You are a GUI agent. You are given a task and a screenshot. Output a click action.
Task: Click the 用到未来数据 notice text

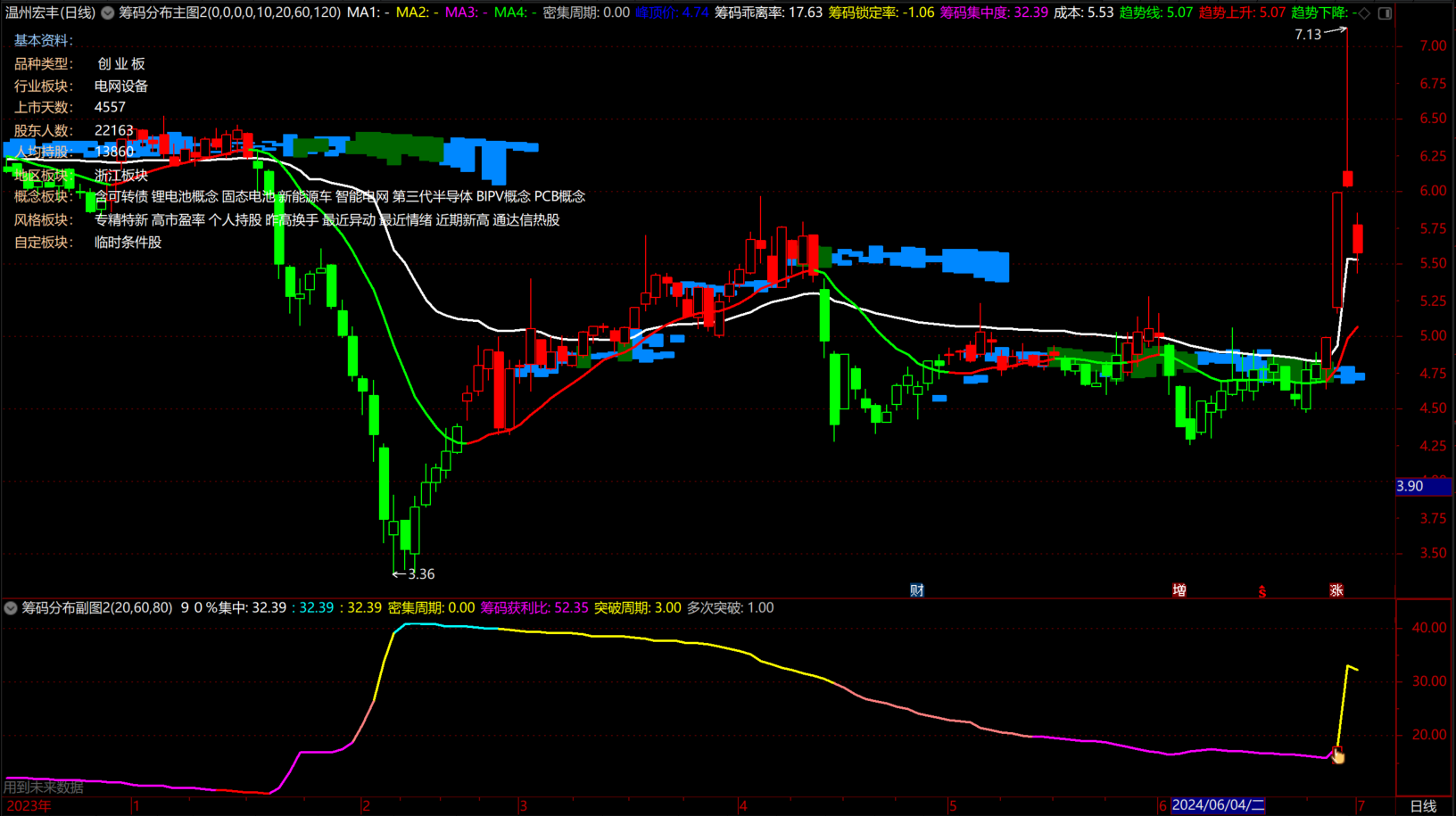pos(44,787)
